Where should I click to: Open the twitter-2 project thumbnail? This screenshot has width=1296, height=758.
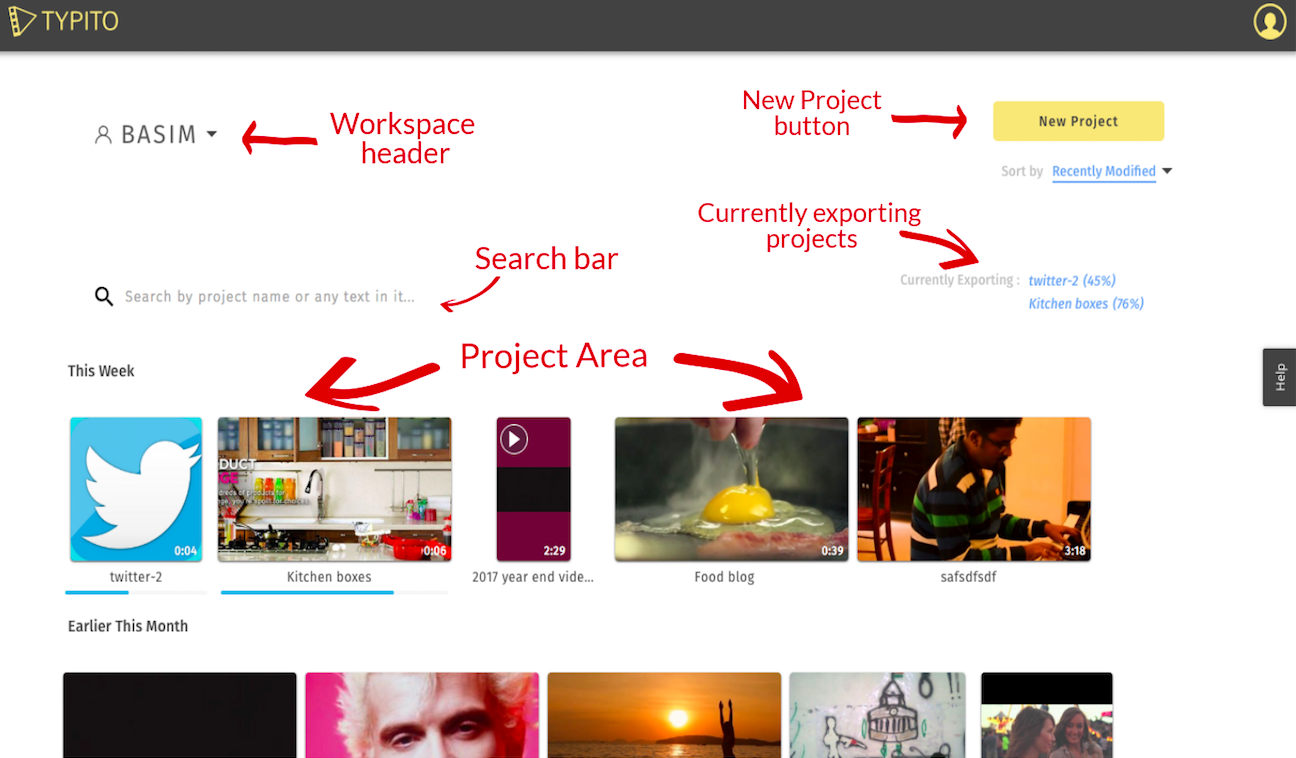[x=136, y=489]
